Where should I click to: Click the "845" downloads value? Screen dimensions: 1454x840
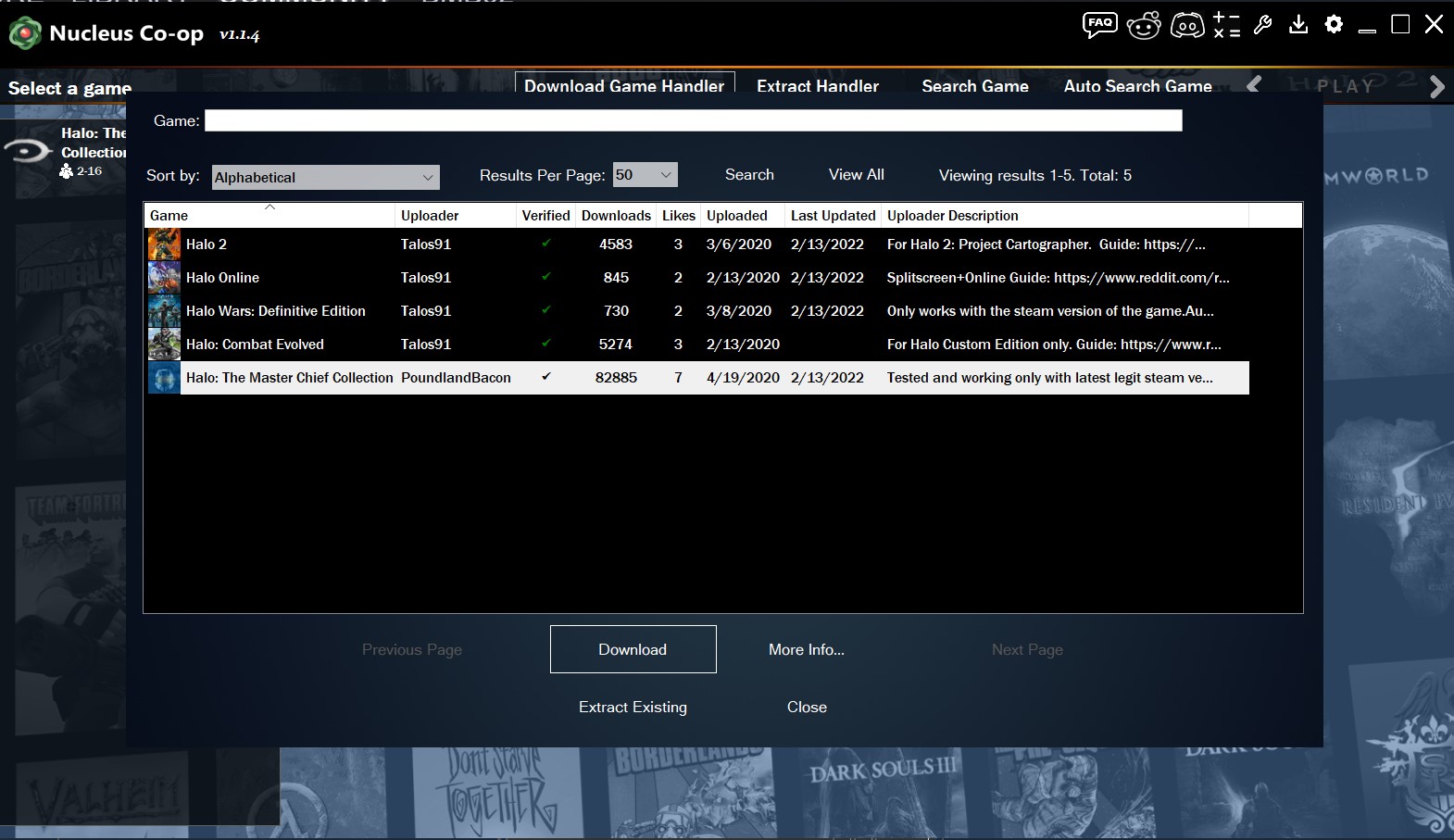(616, 278)
